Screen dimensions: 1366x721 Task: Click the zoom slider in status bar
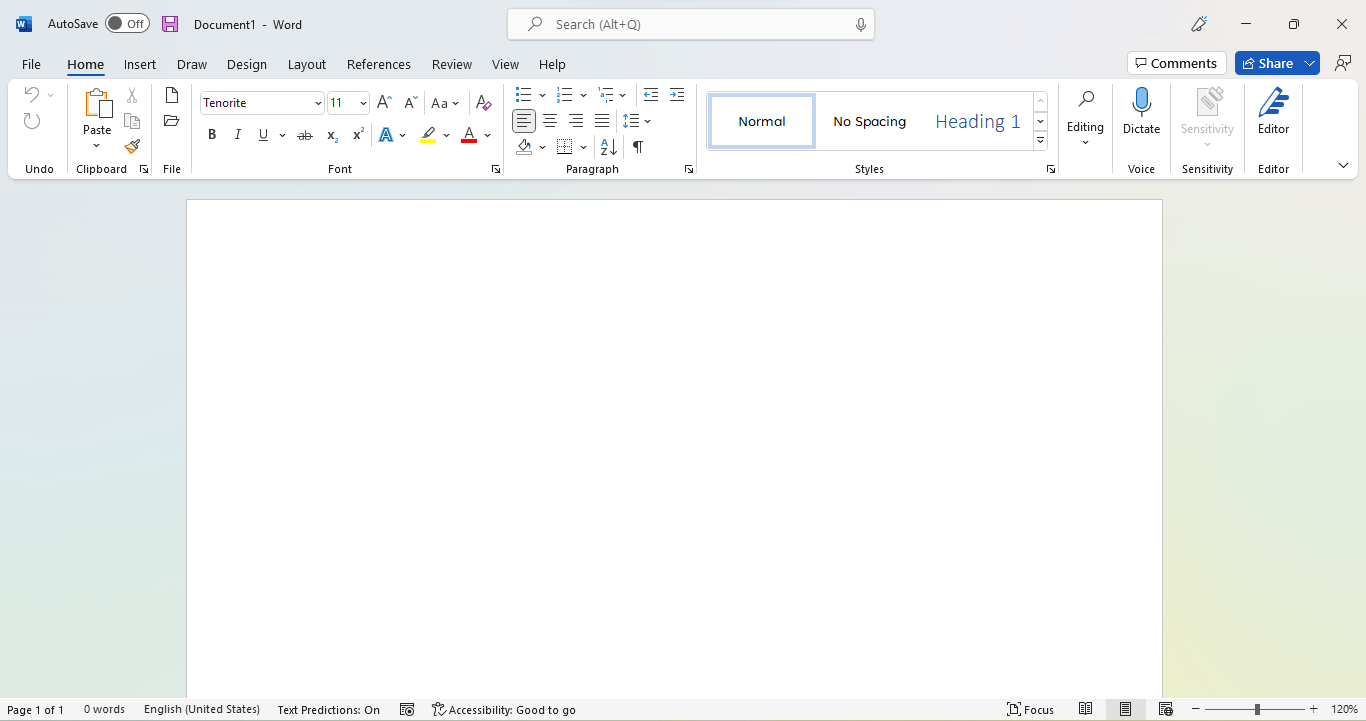coord(1257,709)
